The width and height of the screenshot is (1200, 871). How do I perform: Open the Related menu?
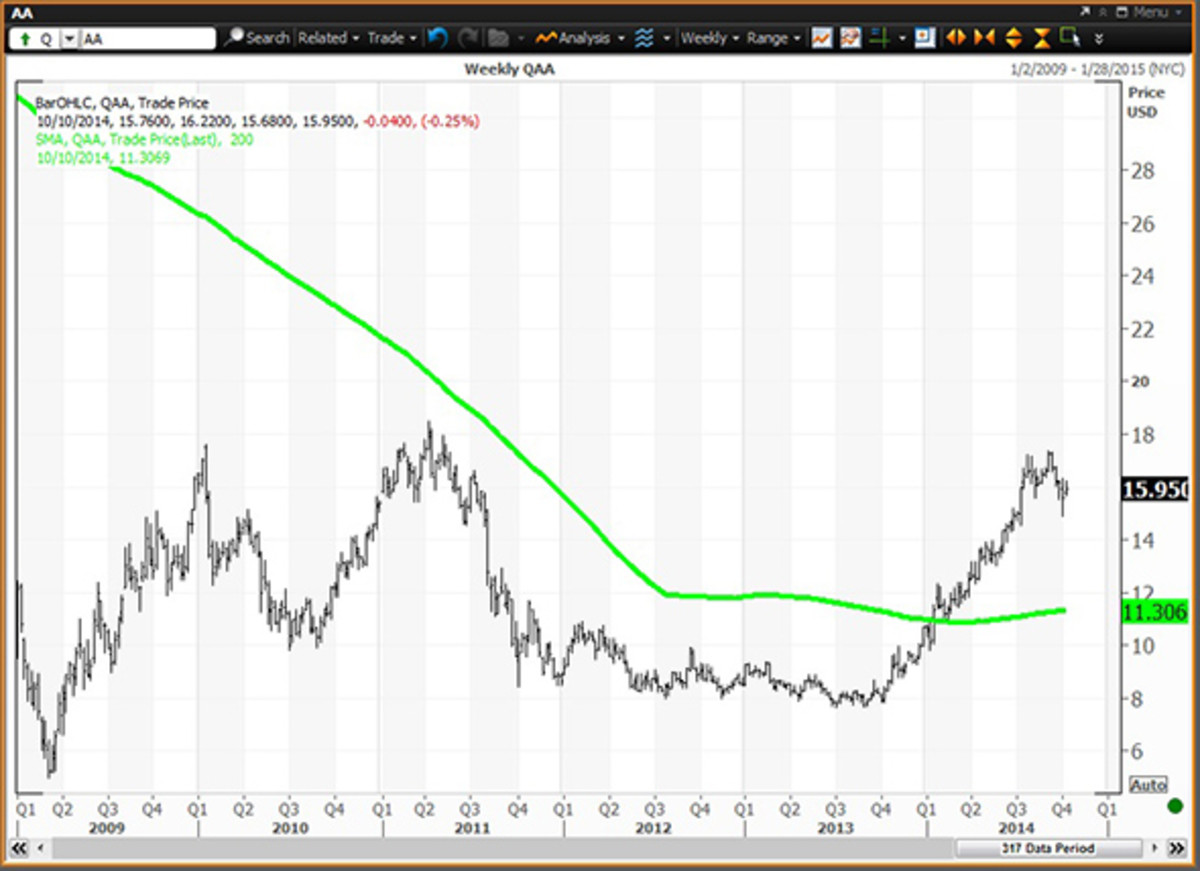point(328,38)
